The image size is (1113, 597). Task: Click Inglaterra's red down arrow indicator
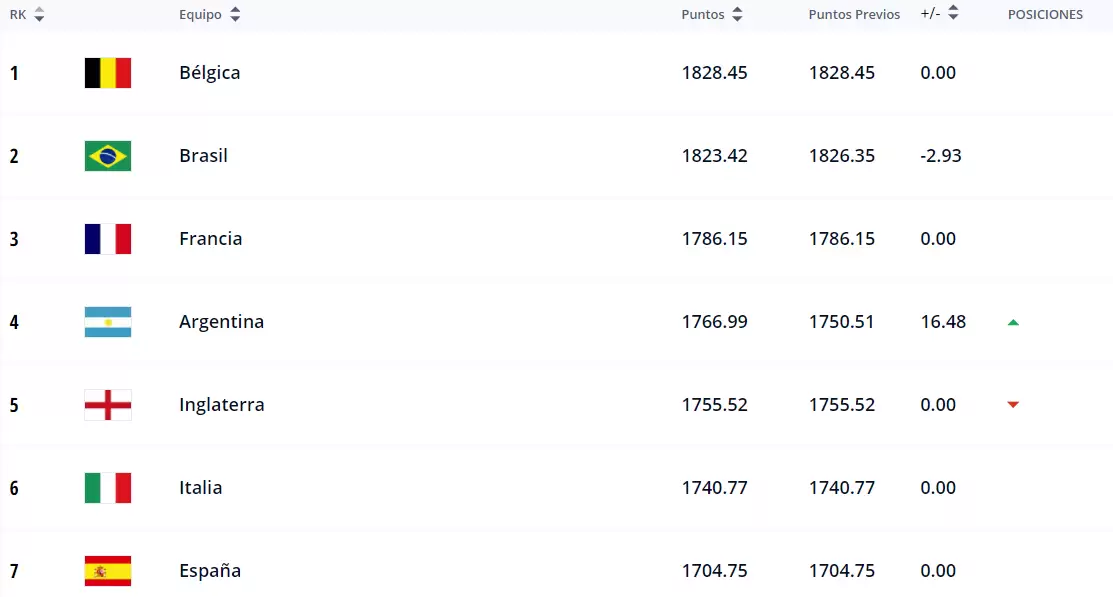pyautogui.click(x=1013, y=405)
